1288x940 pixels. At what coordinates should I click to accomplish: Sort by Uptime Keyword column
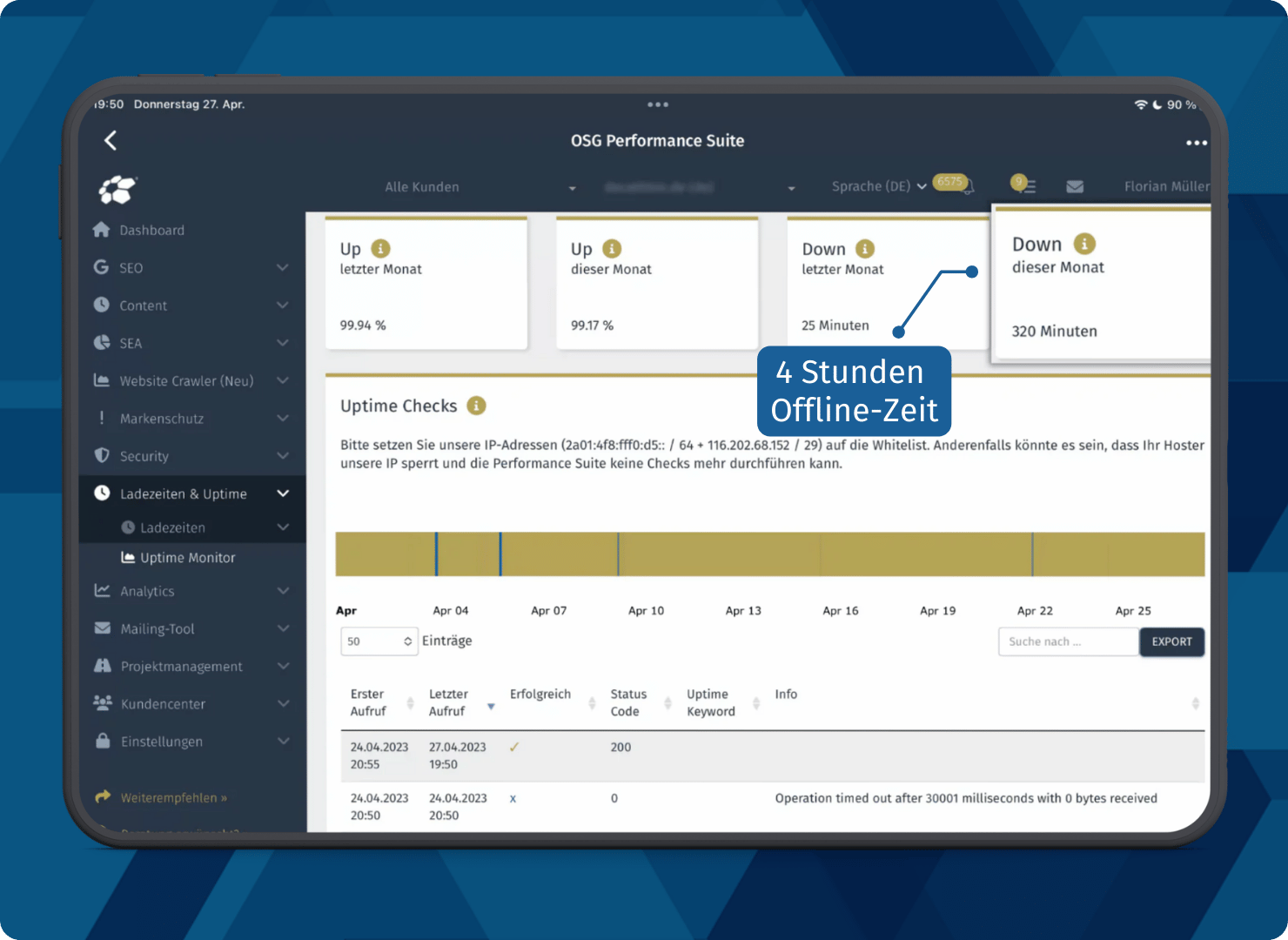point(723,702)
